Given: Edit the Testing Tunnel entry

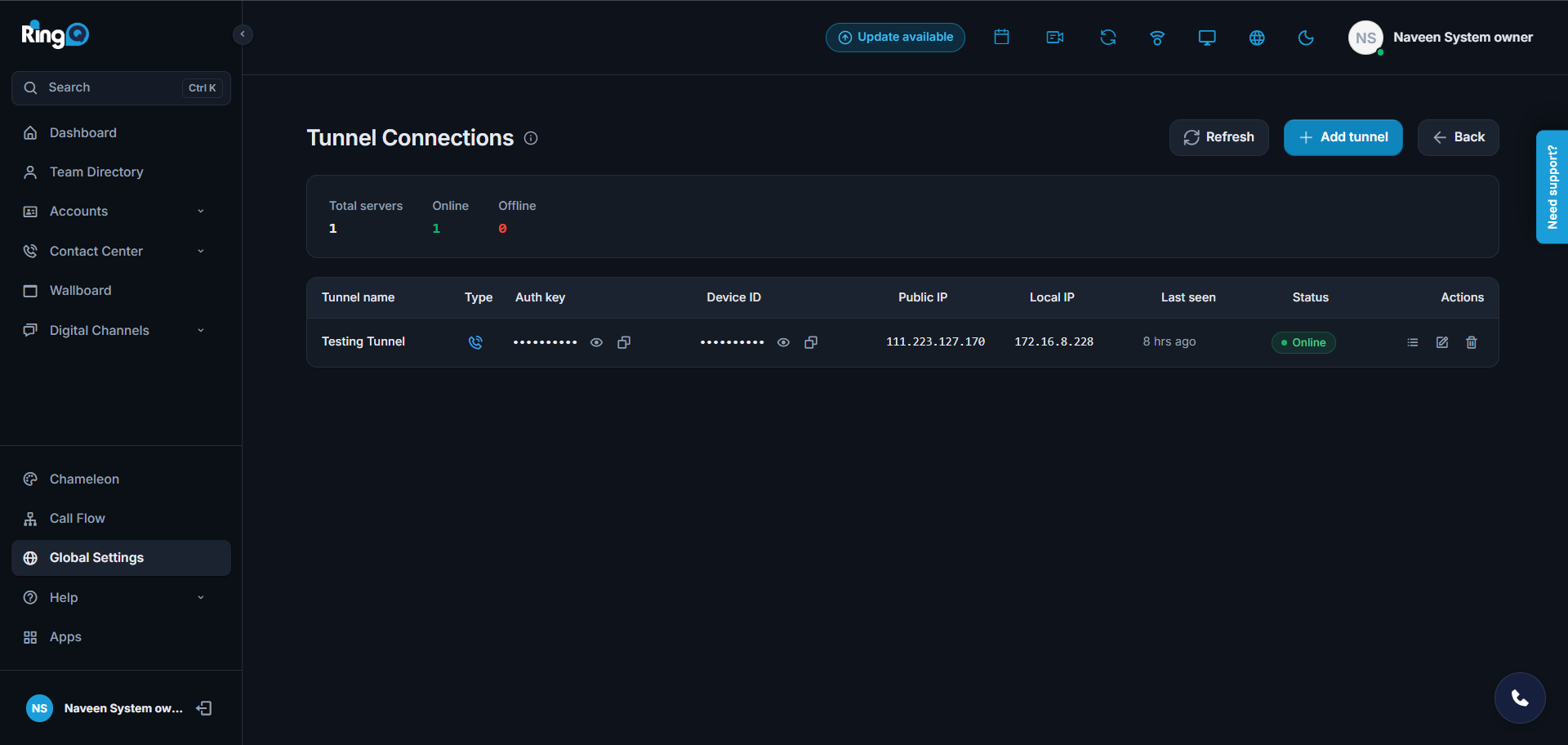Looking at the screenshot, I should pyautogui.click(x=1442, y=342).
